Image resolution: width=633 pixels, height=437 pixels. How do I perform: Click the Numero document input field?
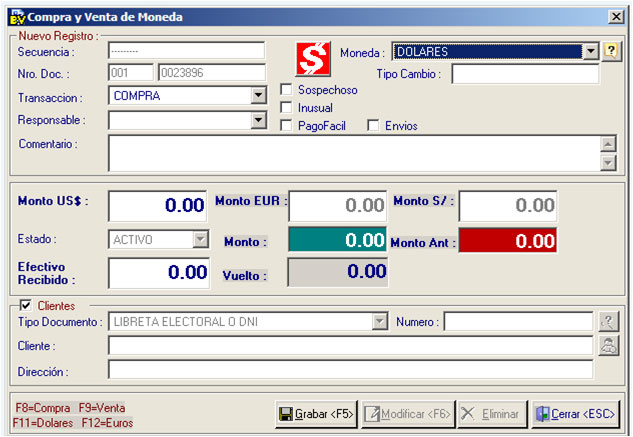[518, 321]
